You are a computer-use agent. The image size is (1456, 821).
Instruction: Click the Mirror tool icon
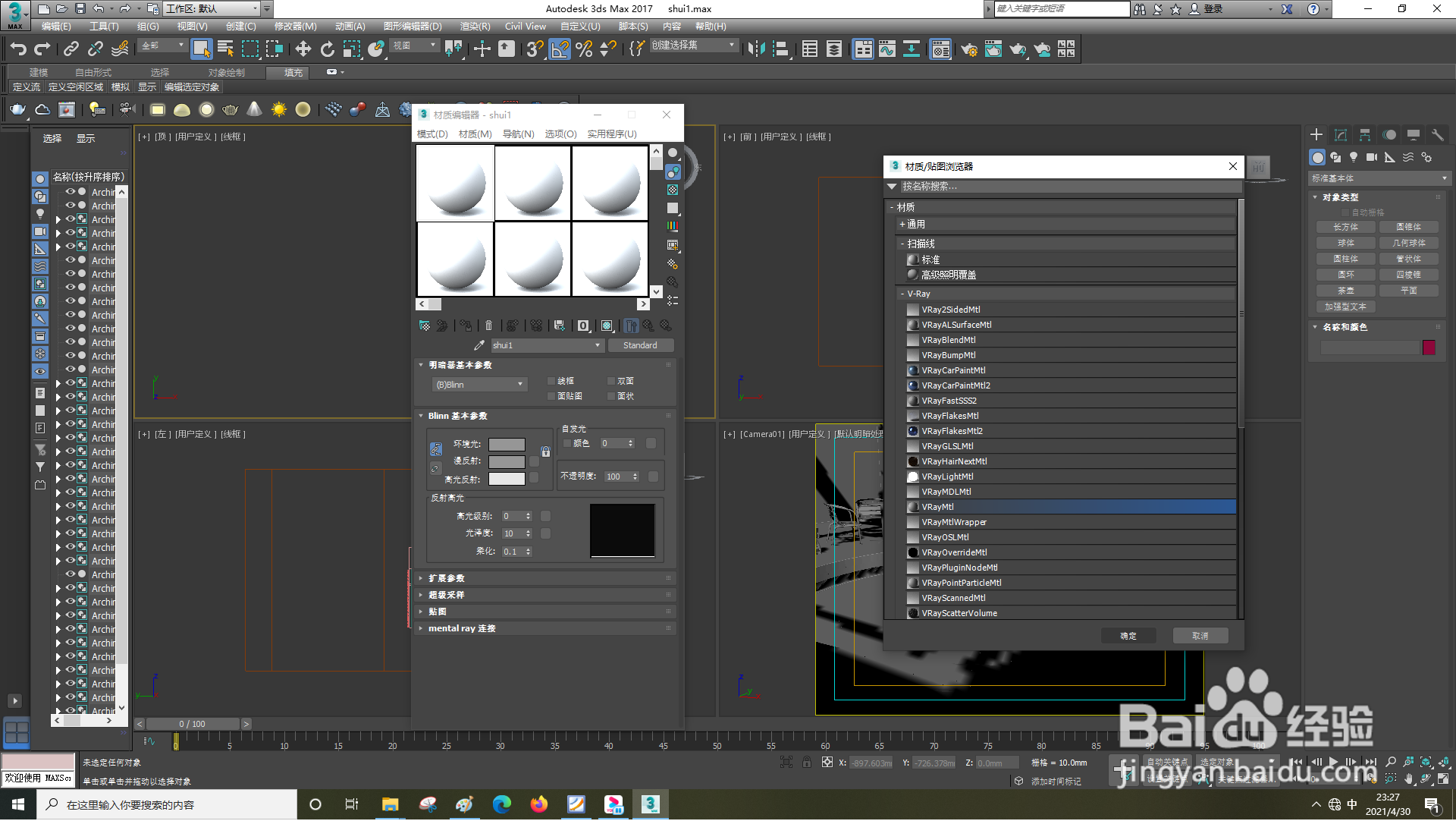(756, 49)
